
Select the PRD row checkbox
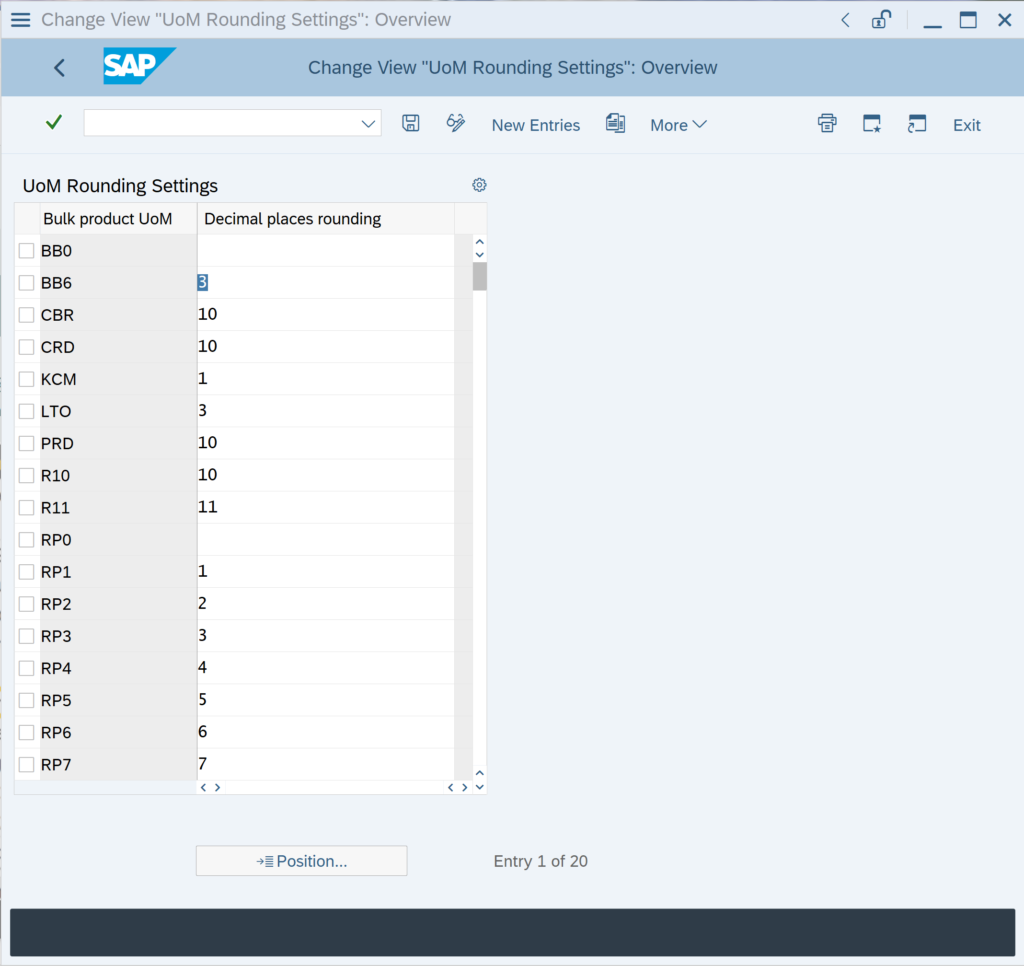pyautogui.click(x=26, y=443)
